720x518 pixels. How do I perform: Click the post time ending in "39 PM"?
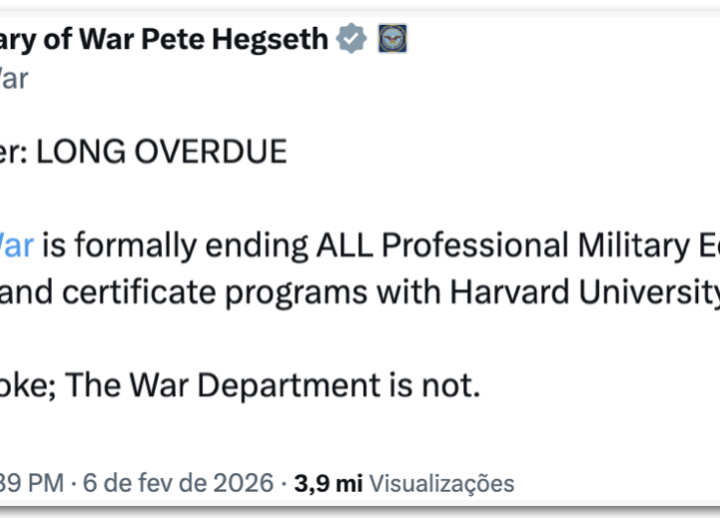[32, 484]
